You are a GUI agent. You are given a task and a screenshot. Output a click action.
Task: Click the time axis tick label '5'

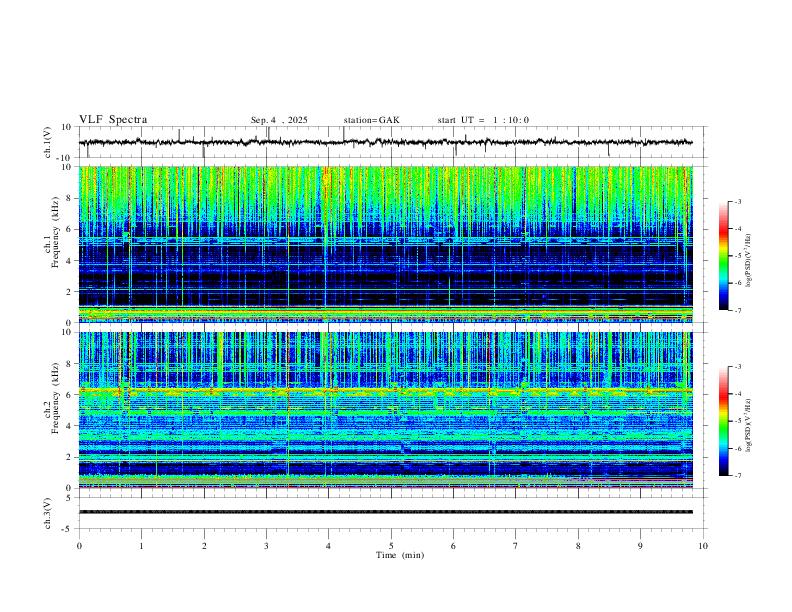point(391,546)
